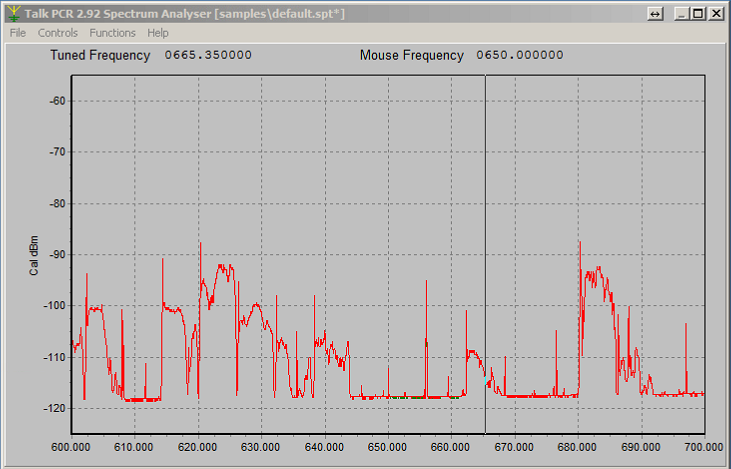Click the cyan marker on the trace
Viewport: 731px width, 469px height.
tap(487, 380)
